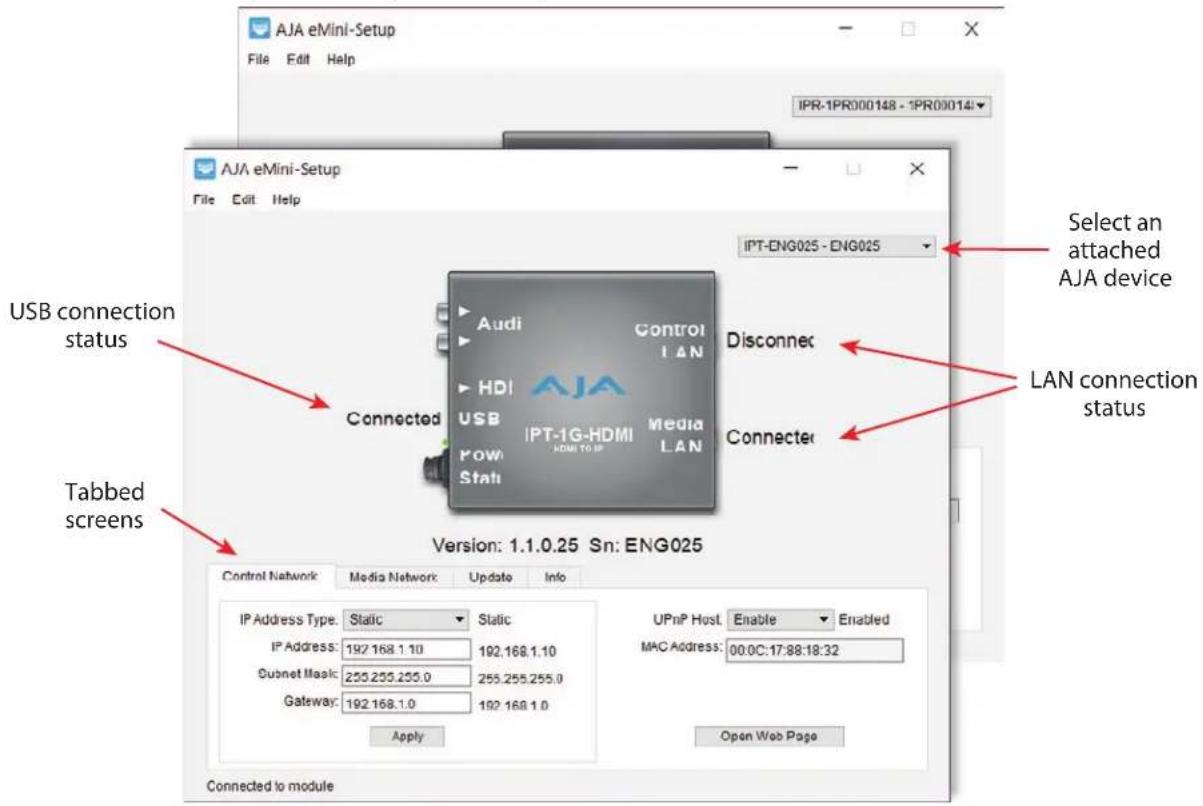
Task: Open the IPT-ENG025 device selector dropdown
Action: point(836,245)
